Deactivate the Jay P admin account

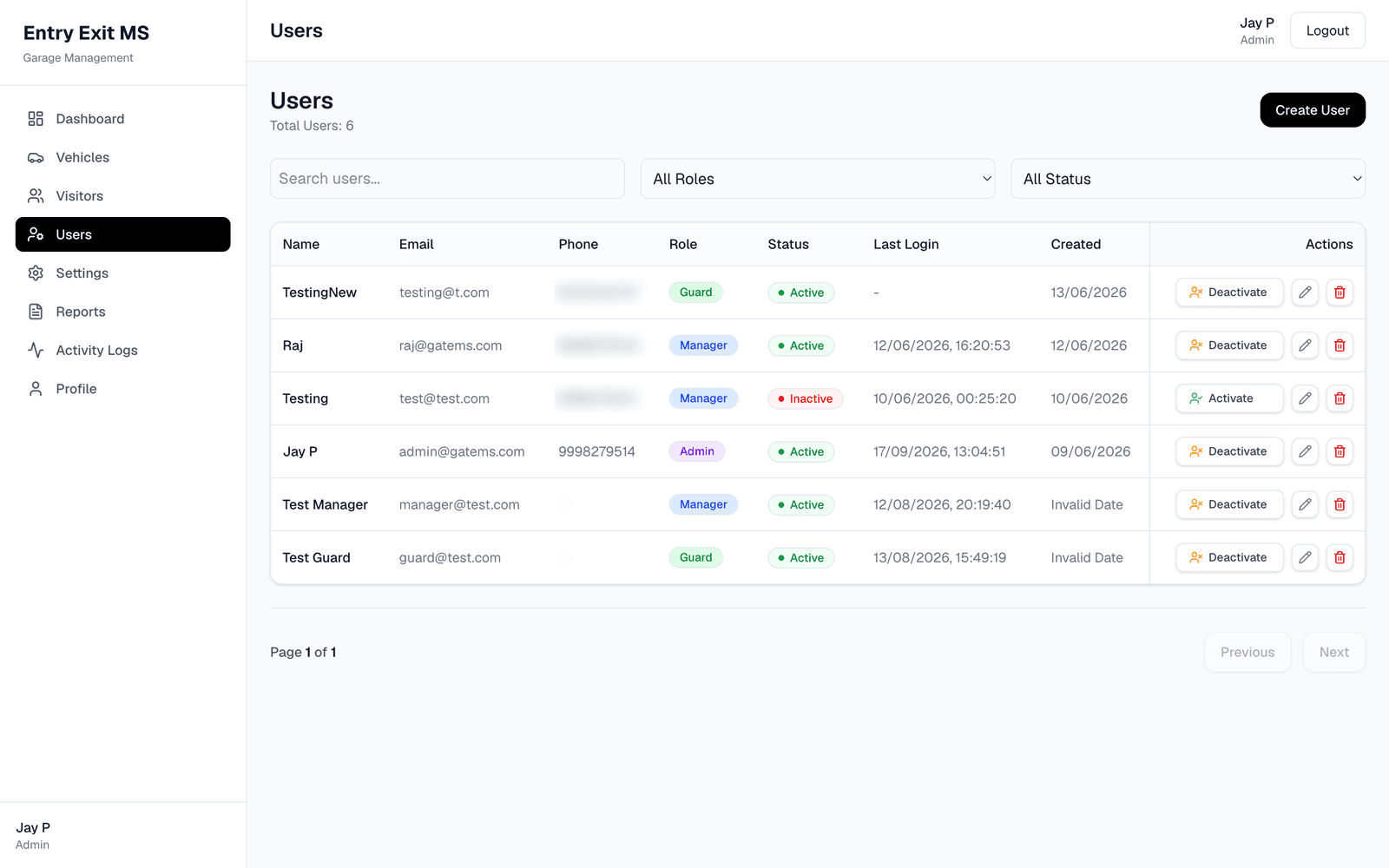pyautogui.click(x=1229, y=451)
